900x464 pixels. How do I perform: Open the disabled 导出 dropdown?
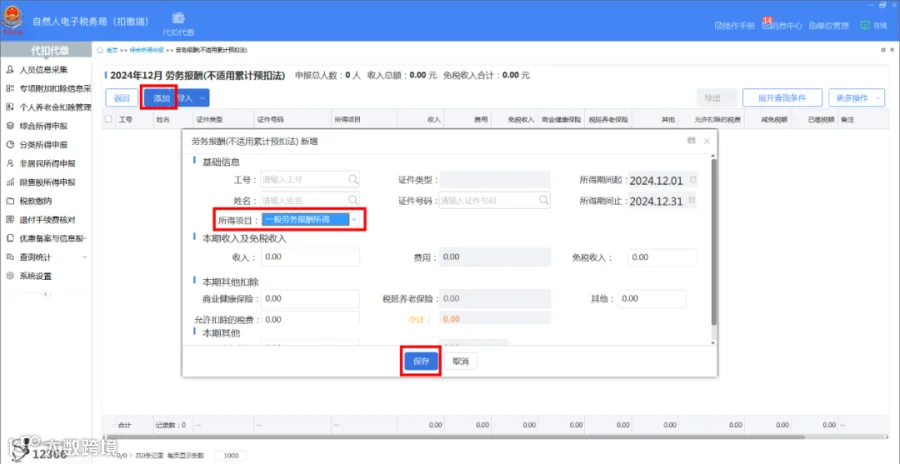click(x=717, y=98)
